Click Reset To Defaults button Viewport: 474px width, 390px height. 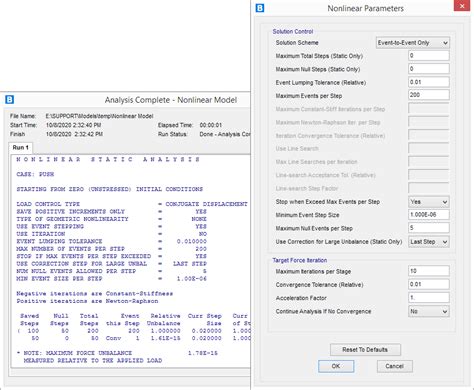pos(365,350)
